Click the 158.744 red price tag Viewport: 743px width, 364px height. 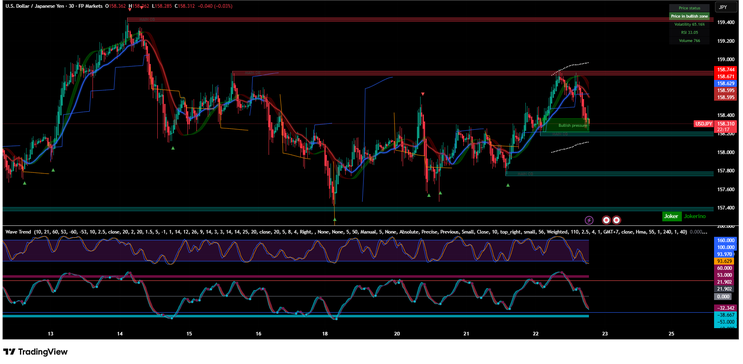pos(725,70)
